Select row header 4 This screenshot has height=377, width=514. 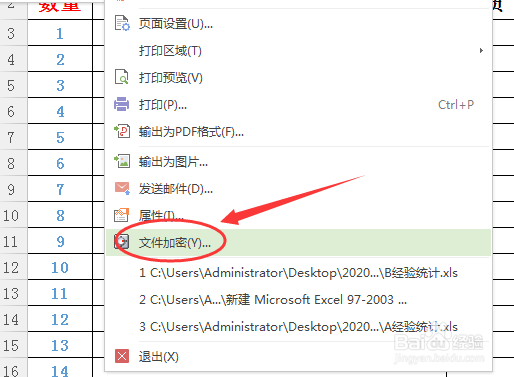(x=13, y=59)
